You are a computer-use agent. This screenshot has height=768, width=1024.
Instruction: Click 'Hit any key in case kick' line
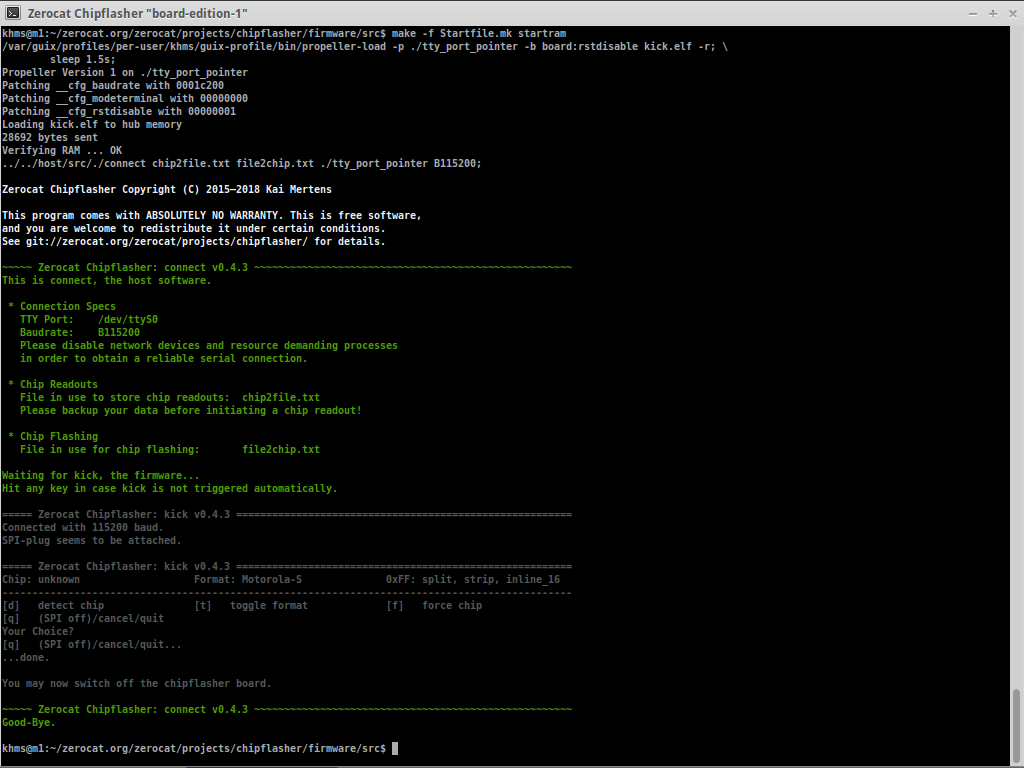(170, 488)
